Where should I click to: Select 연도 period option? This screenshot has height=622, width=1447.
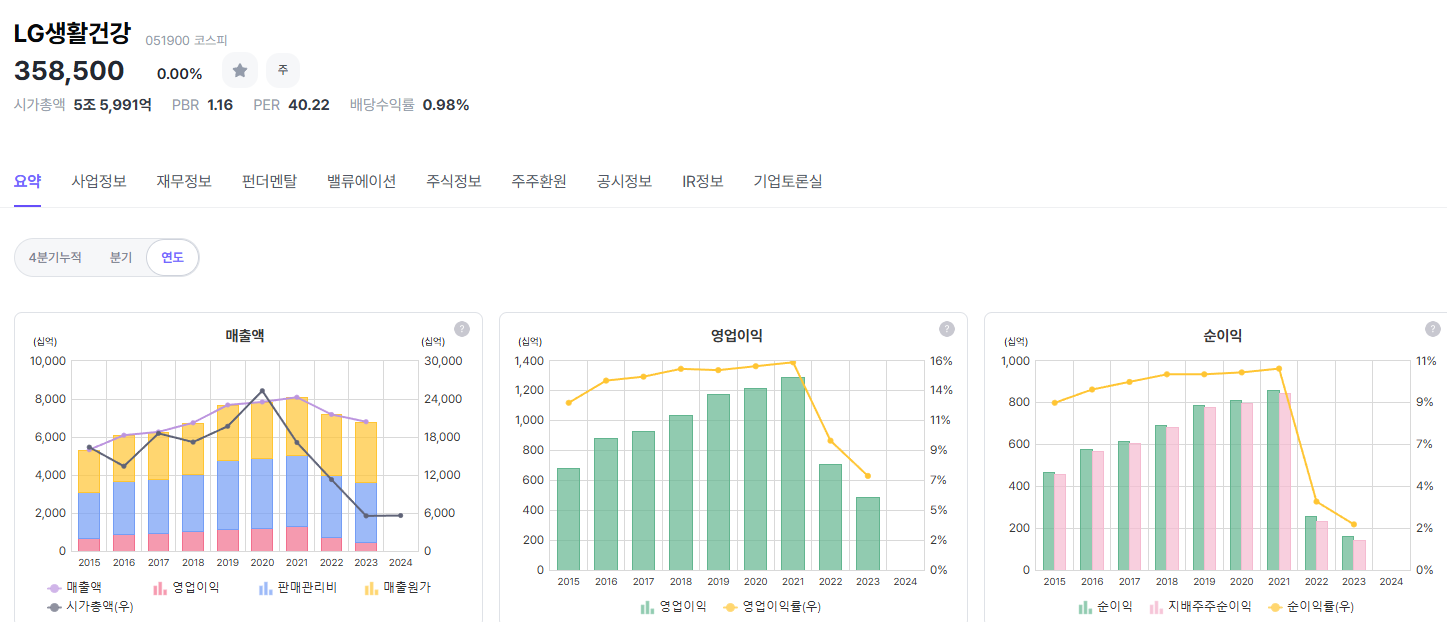pyautogui.click(x=173, y=257)
